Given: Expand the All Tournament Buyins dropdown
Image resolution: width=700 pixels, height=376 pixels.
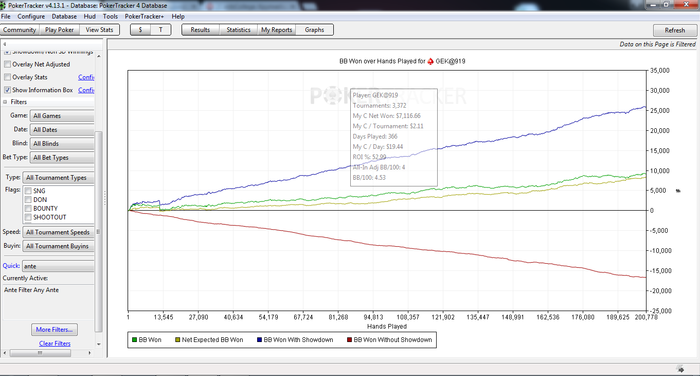Looking at the screenshot, I should [58, 246].
